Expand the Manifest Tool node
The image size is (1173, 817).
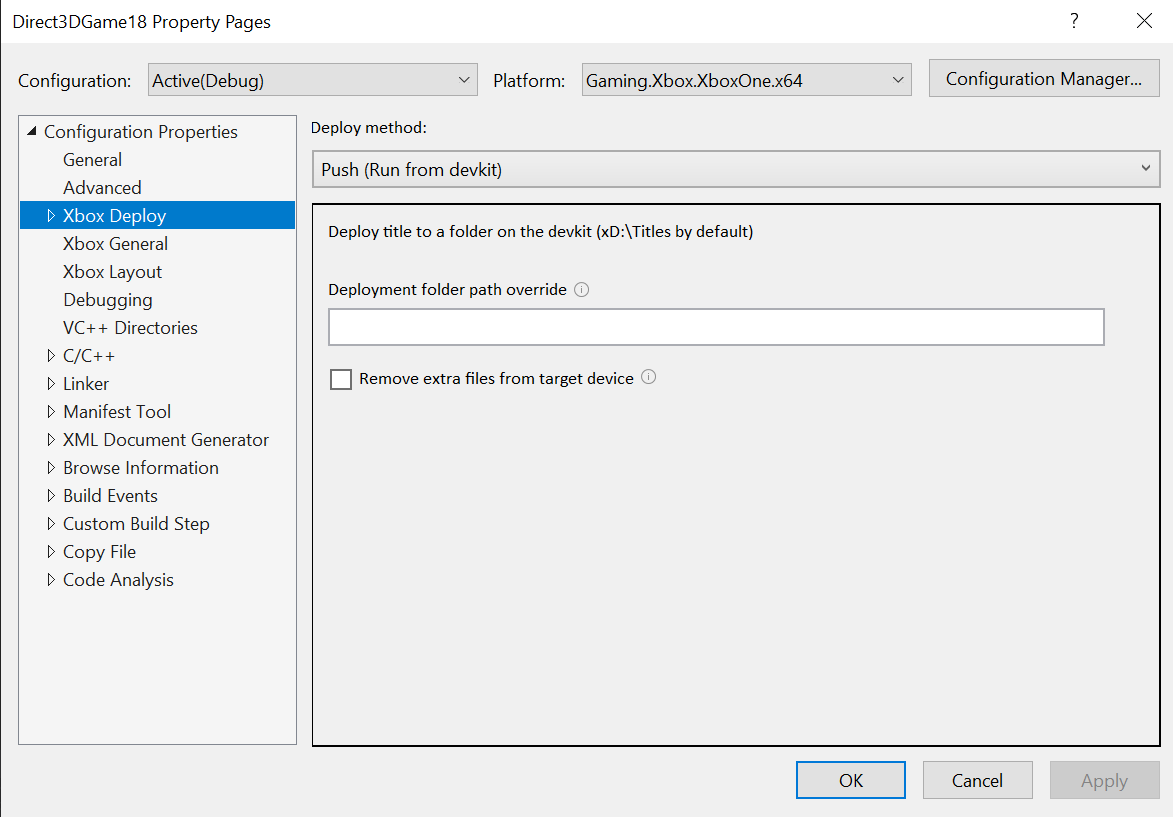pos(51,411)
